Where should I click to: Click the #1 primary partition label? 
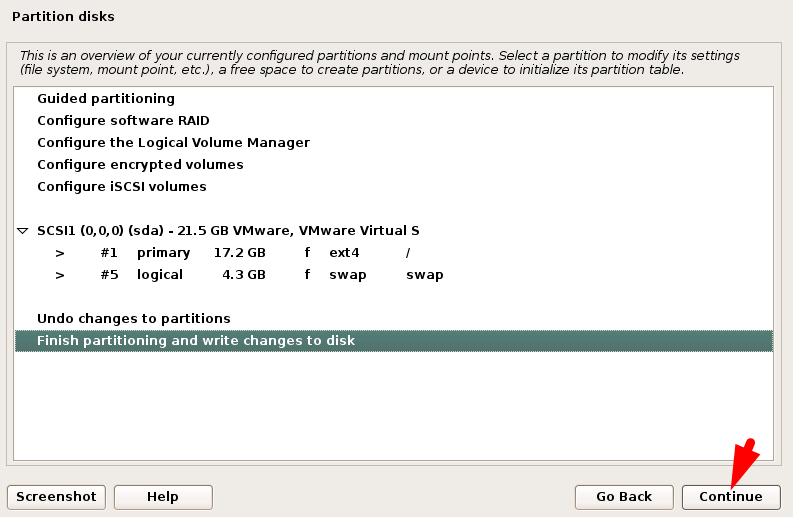145,252
